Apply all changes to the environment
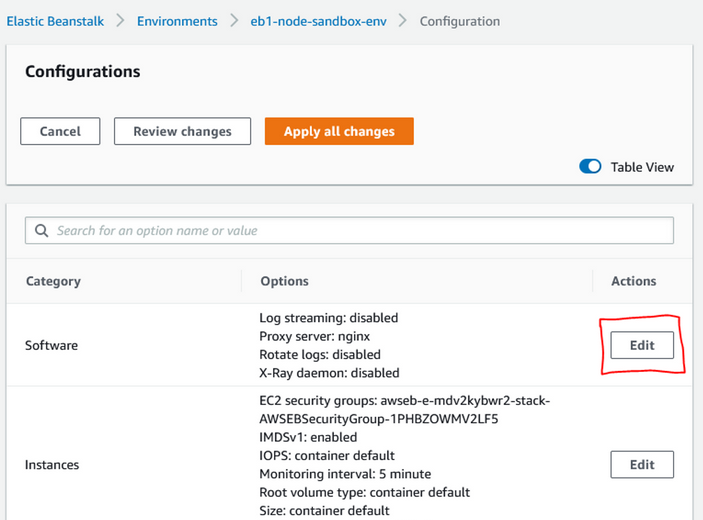The image size is (703, 520). 339,131
